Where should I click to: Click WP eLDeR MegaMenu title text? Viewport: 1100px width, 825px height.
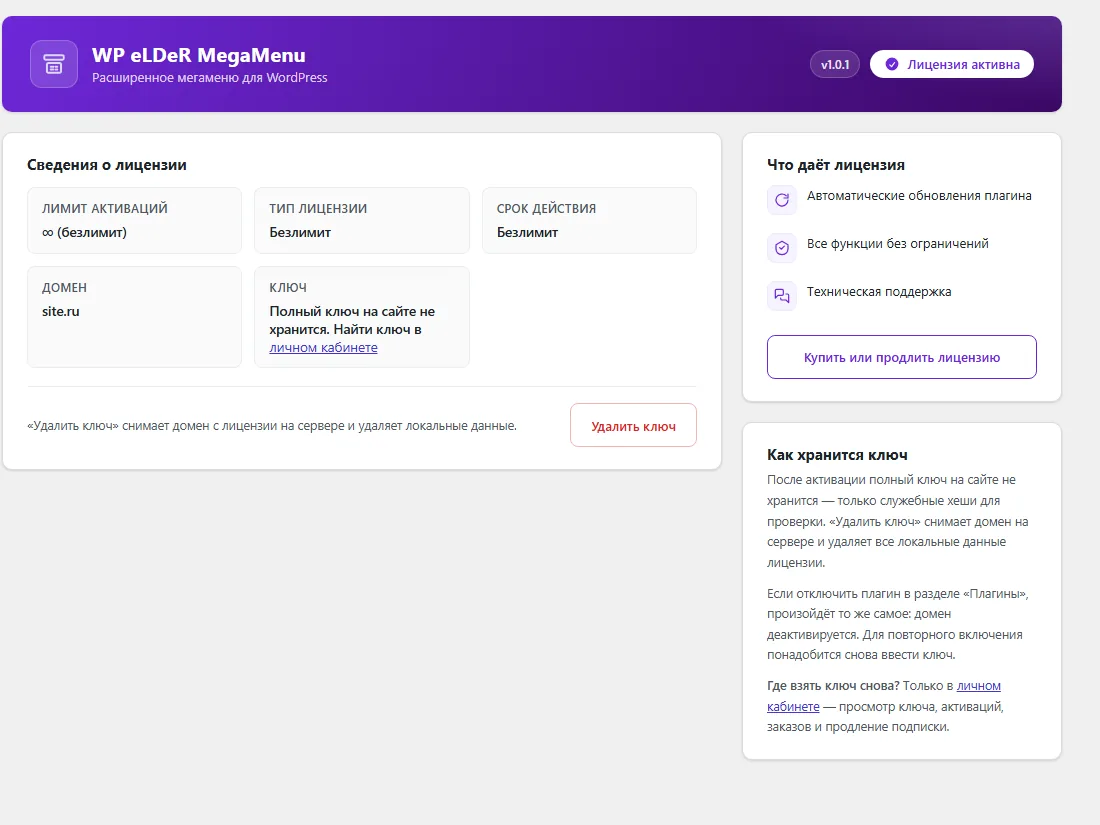(199, 55)
